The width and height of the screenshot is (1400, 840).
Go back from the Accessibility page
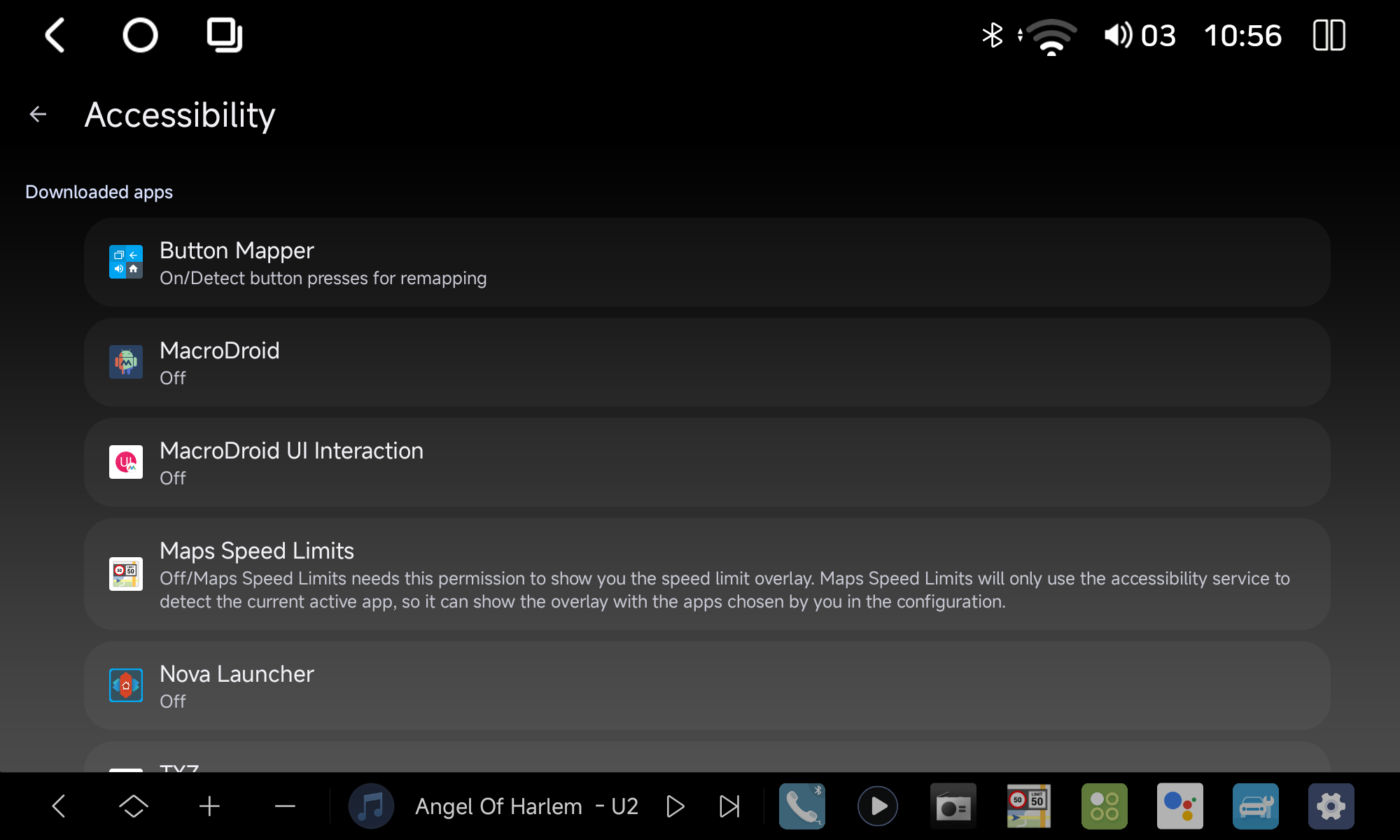click(38, 114)
